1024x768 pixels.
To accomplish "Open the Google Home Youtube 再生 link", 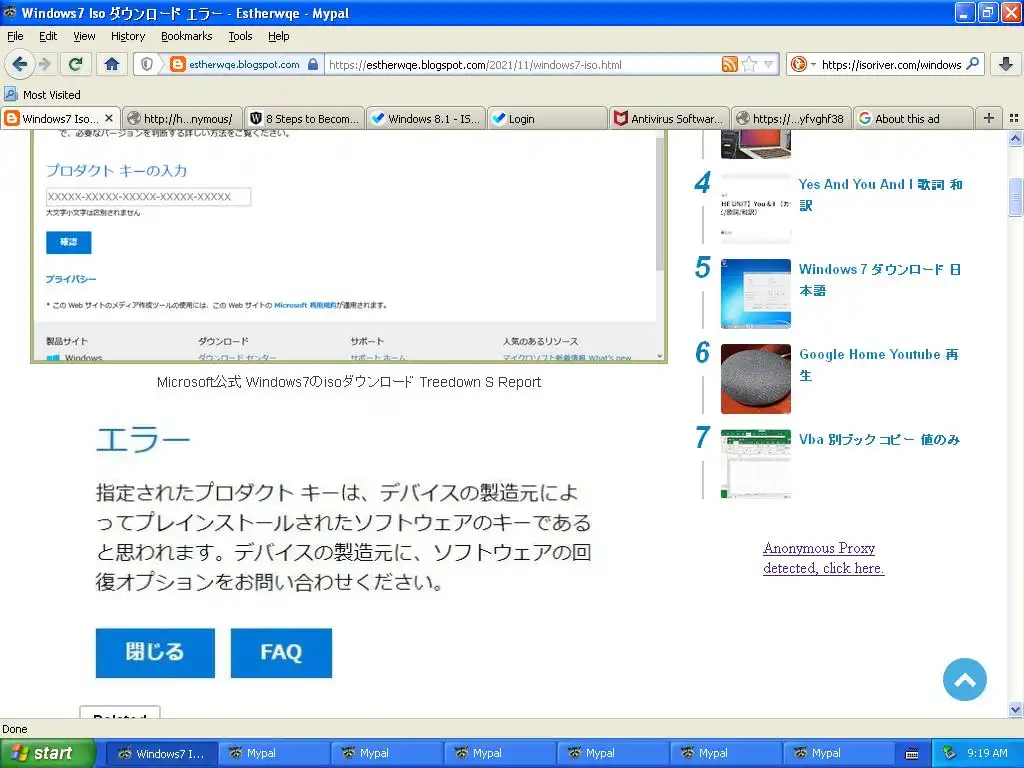I will [878, 364].
